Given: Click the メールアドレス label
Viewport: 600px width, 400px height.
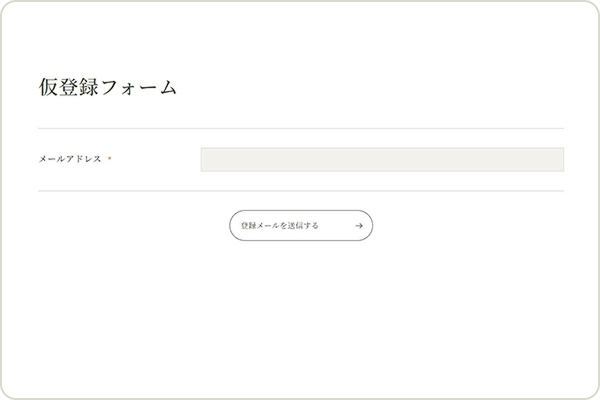Looking at the screenshot, I should [70, 160].
